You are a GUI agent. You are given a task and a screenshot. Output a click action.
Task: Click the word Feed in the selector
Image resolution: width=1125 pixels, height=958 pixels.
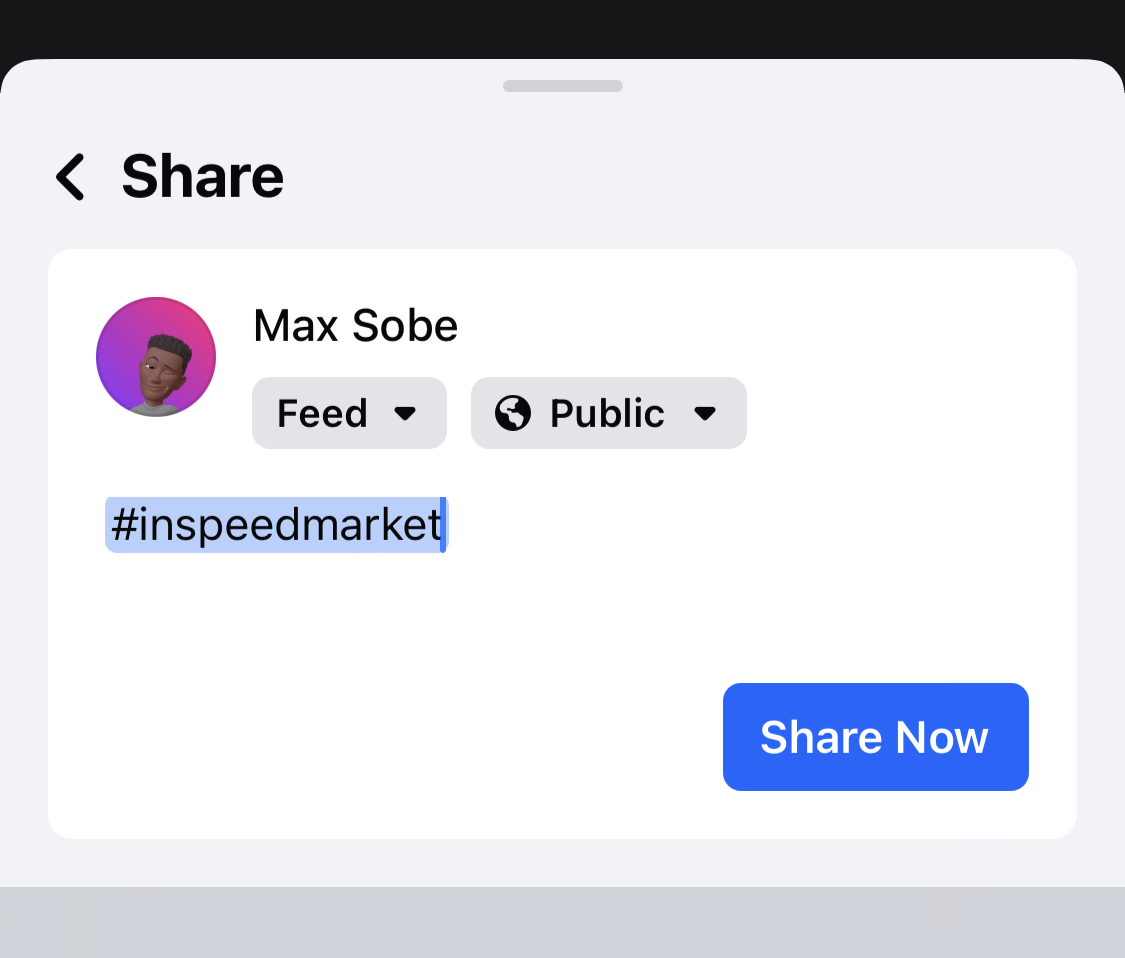(322, 413)
